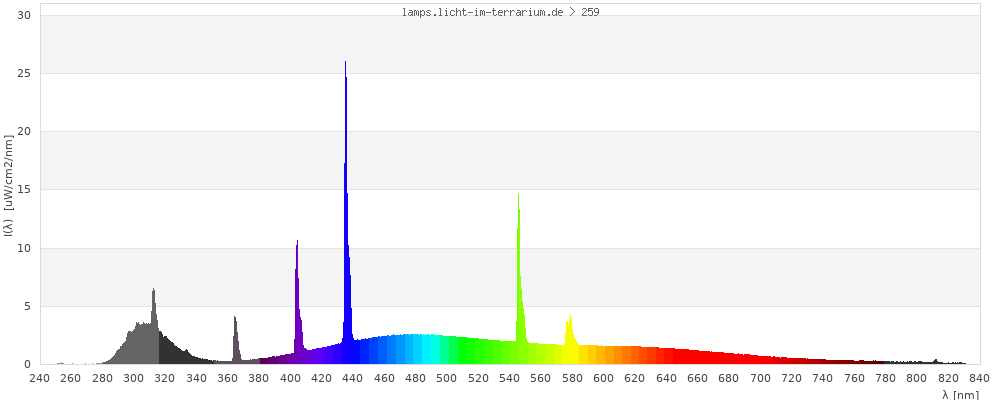The image size is (1000, 400).
Task: Click the 25 y-axis tick label
Action: (25, 73)
